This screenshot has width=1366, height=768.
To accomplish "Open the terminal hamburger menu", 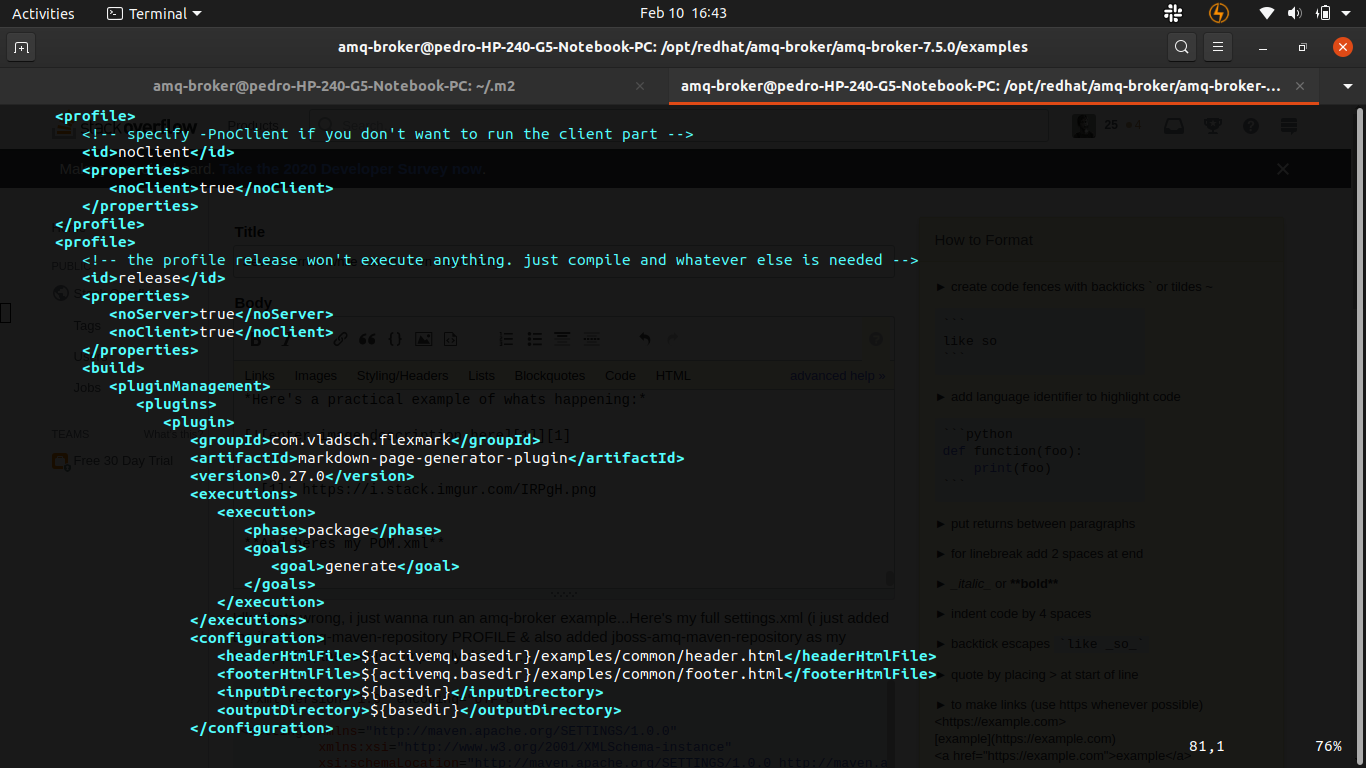I will [x=1217, y=47].
